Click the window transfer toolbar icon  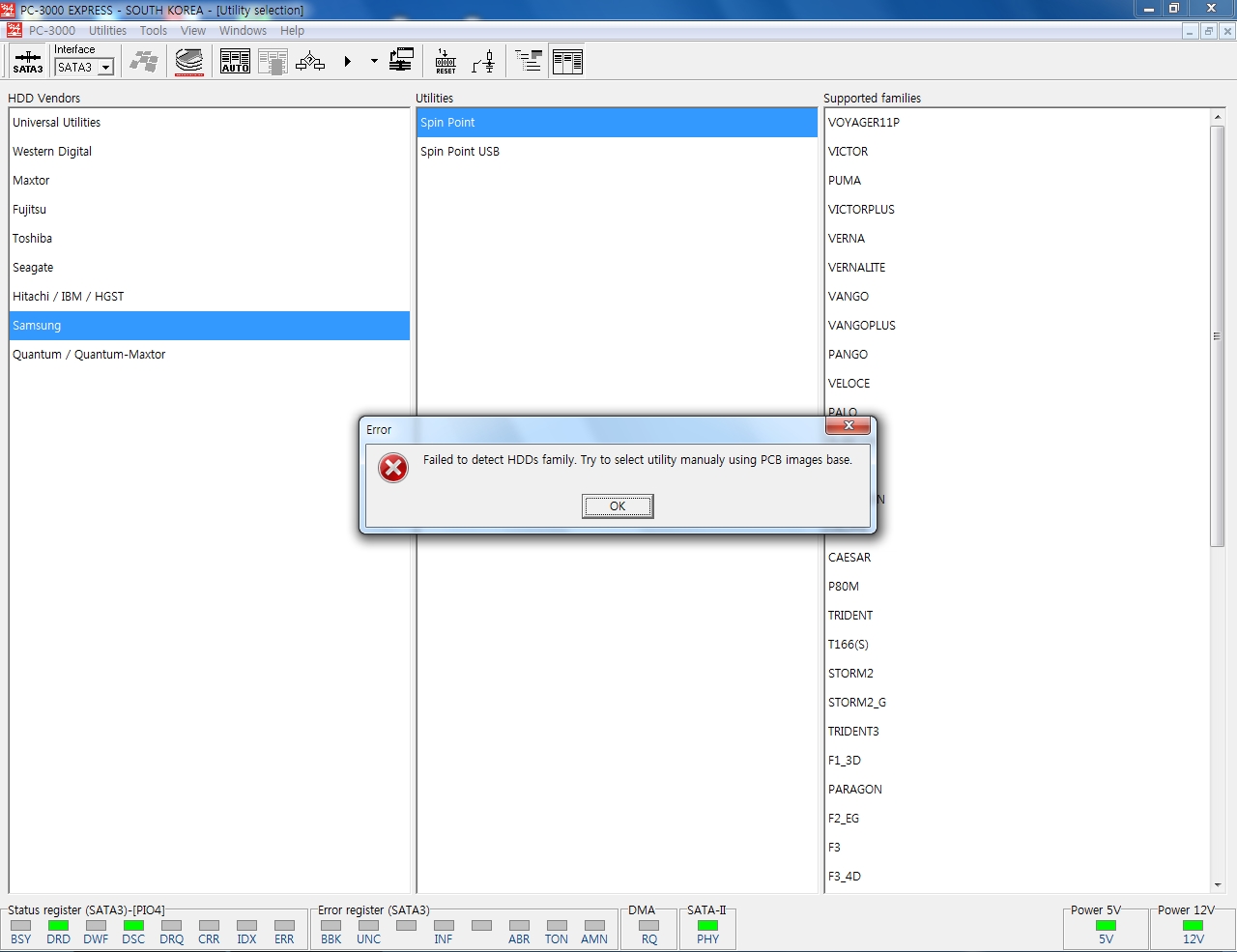click(x=401, y=61)
